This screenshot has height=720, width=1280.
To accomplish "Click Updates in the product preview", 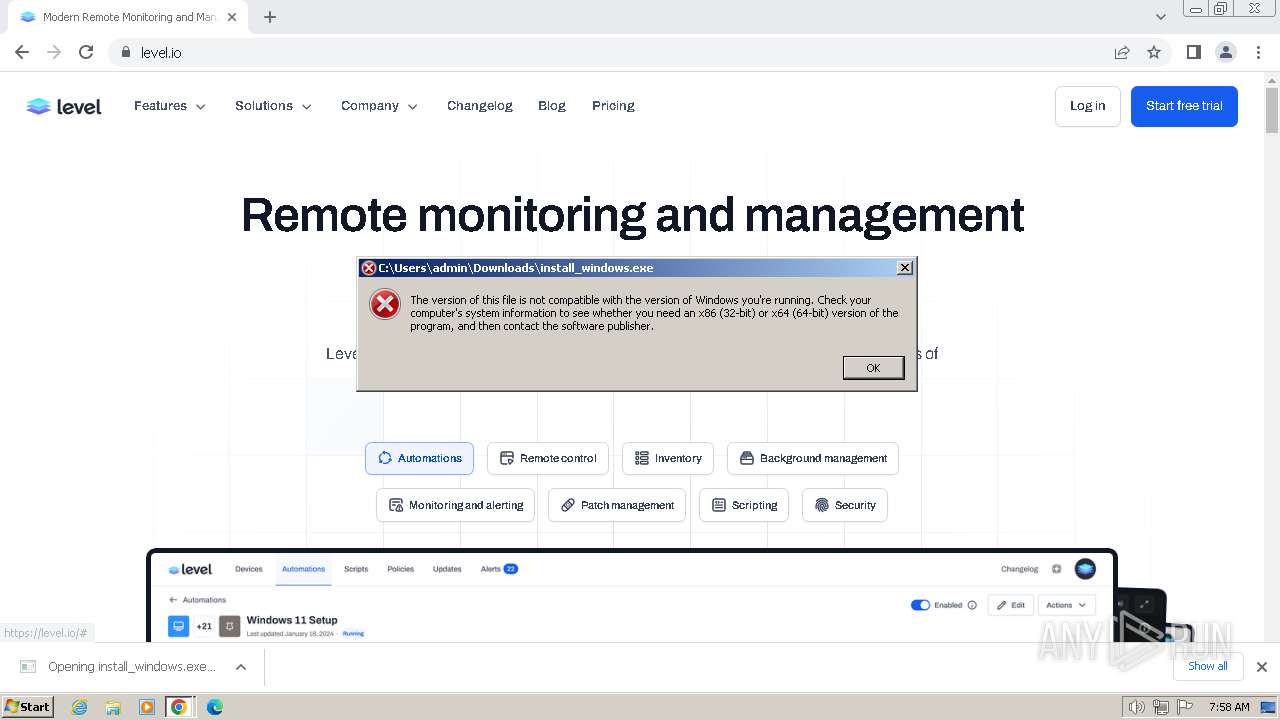I will click(x=447, y=569).
